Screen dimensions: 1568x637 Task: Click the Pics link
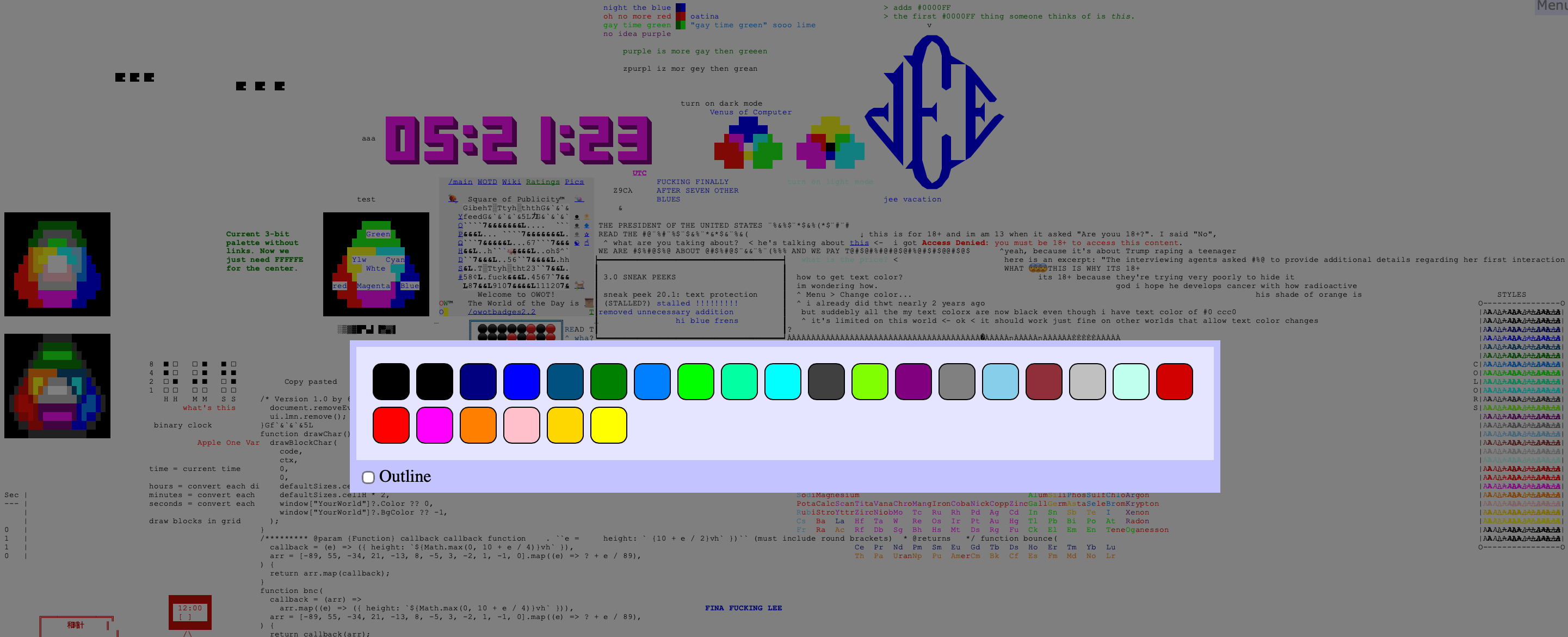(574, 181)
